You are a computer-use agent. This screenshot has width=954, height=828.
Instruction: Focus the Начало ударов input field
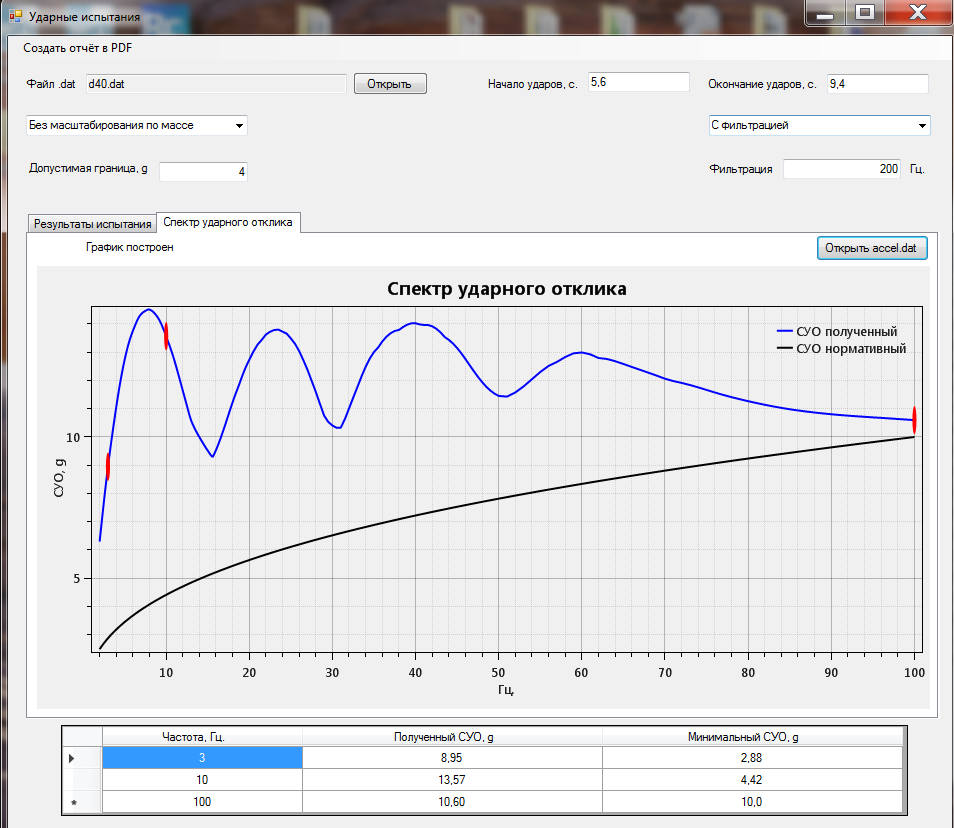point(638,83)
